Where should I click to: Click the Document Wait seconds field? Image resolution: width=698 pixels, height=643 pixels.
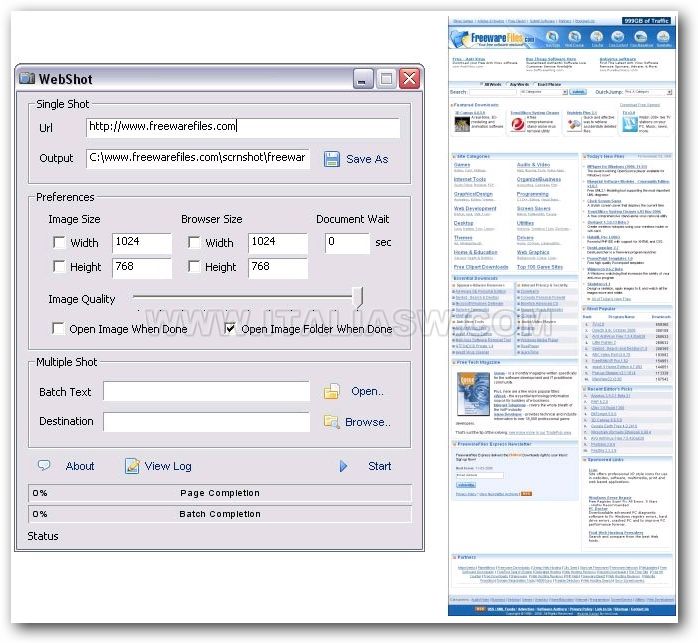[x=347, y=243]
